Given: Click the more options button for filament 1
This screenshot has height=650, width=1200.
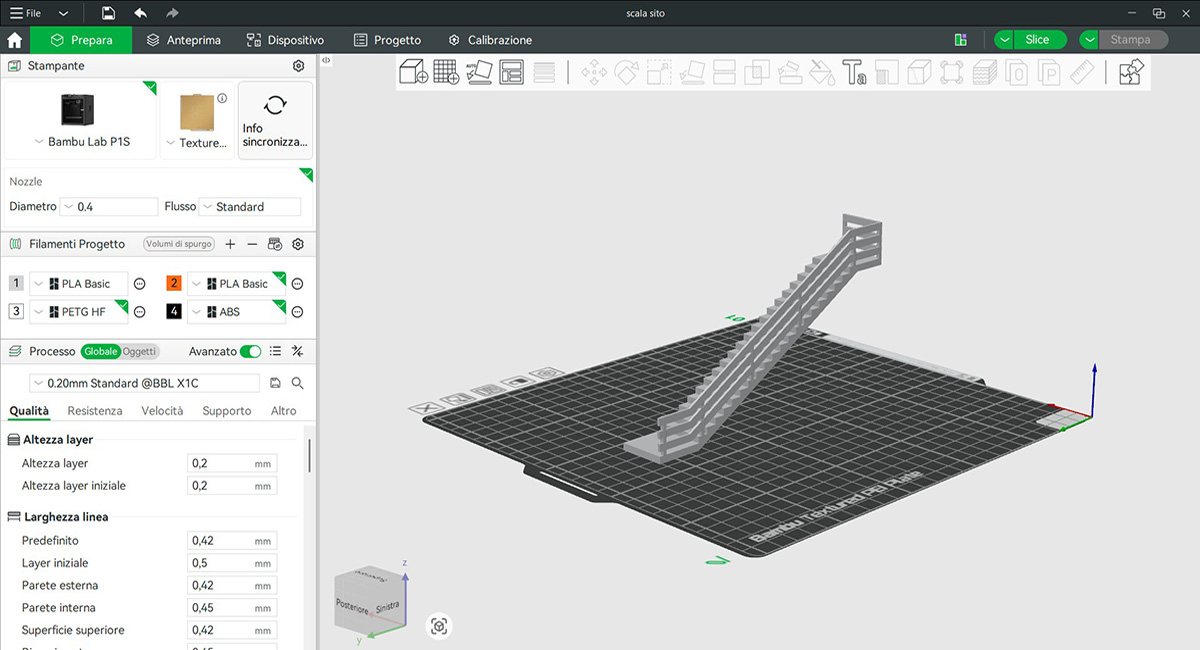Looking at the screenshot, I should click(x=140, y=284).
